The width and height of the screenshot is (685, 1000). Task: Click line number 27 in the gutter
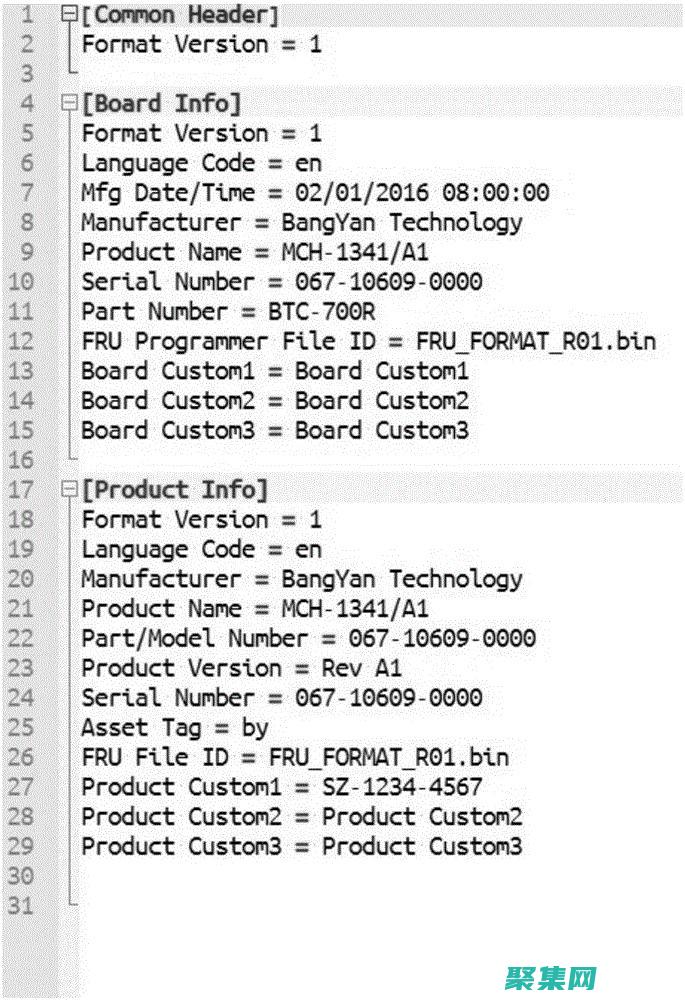(21, 787)
